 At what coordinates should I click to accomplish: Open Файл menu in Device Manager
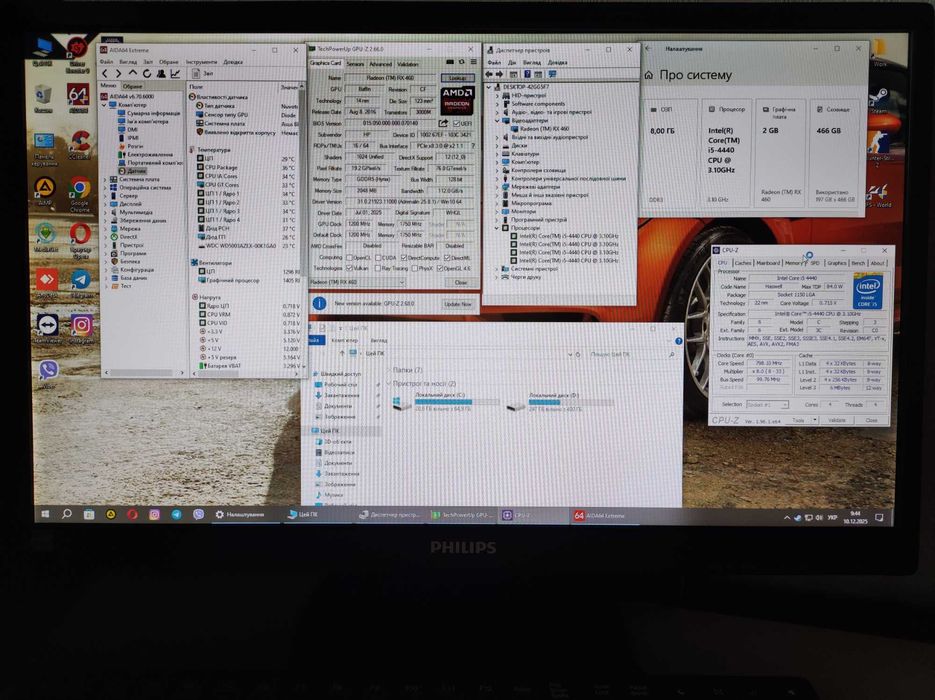click(494, 62)
